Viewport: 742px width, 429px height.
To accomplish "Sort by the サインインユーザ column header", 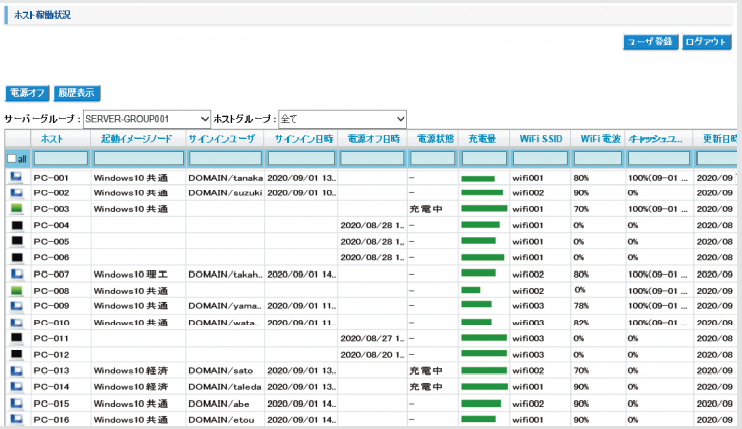I will click(221, 139).
